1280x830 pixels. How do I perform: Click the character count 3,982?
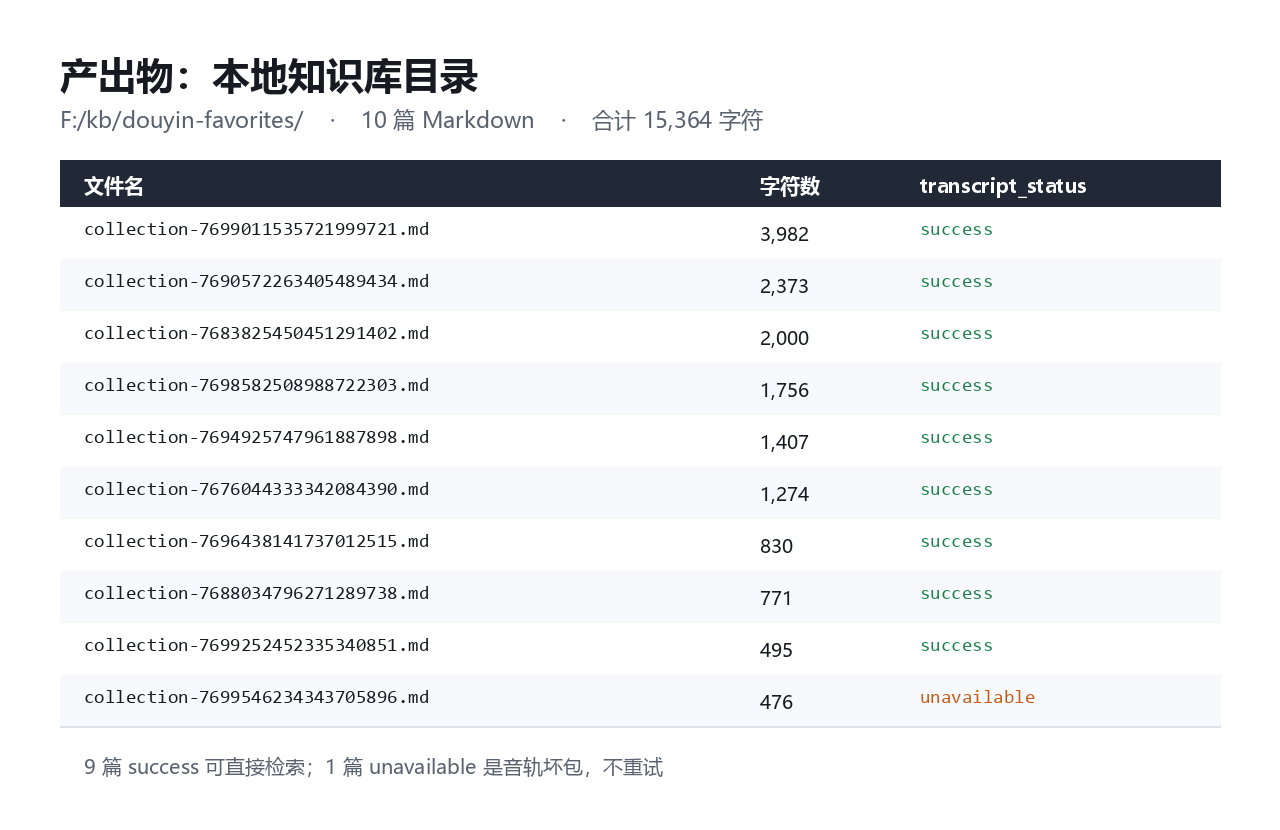pyautogui.click(x=784, y=234)
